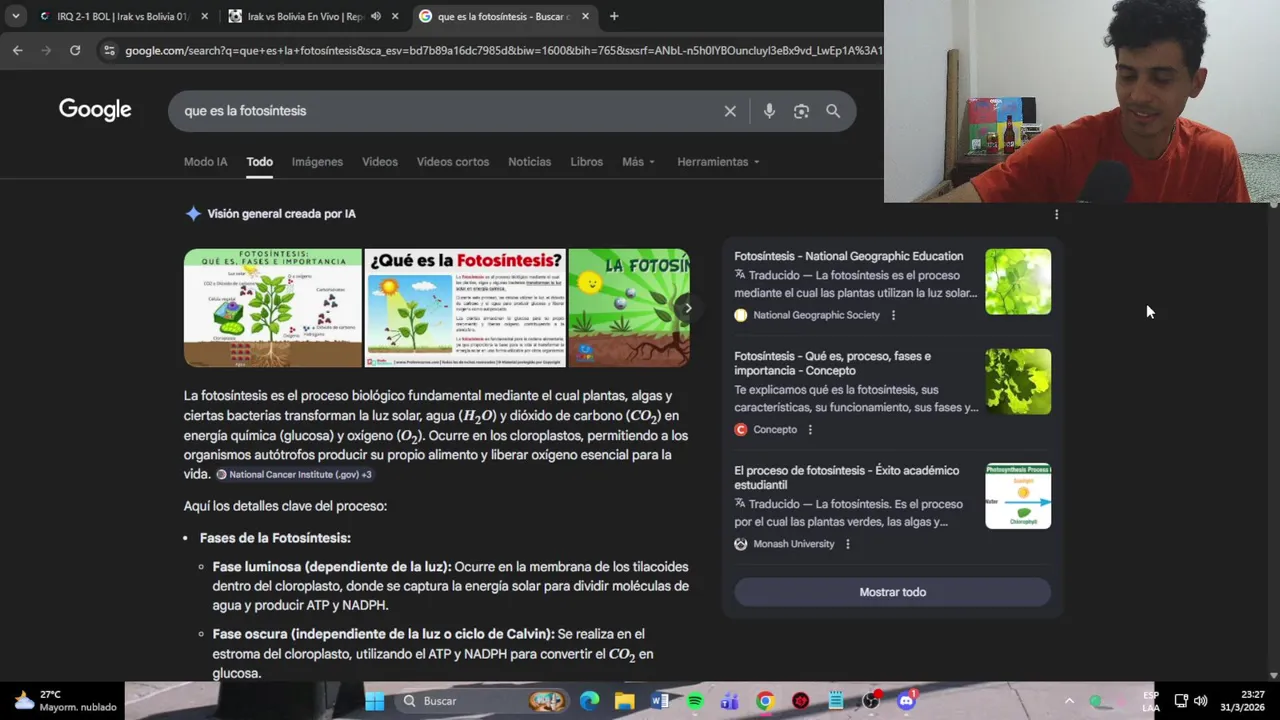The image size is (1280, 720).
Task: Open Chrome tab search dropdown arrow
Action: (16, 16)
